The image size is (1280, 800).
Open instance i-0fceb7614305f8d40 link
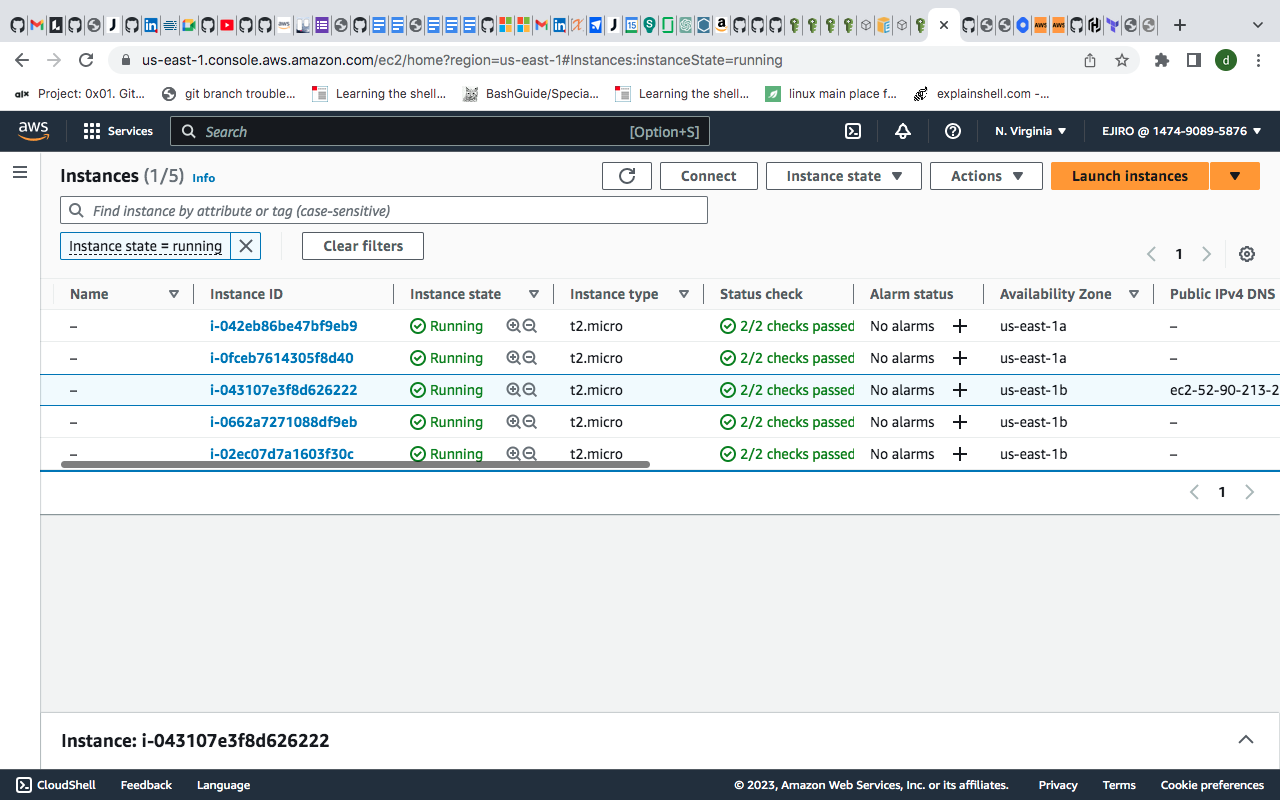tap(281, 358)
